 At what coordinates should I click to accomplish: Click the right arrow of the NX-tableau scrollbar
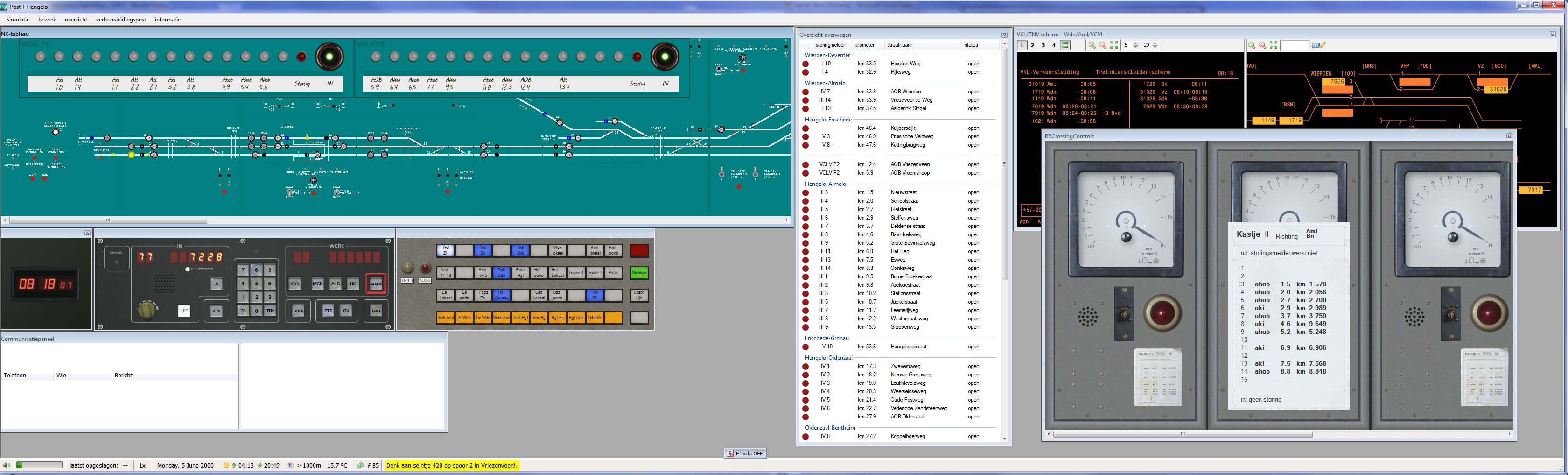point(786,220)
